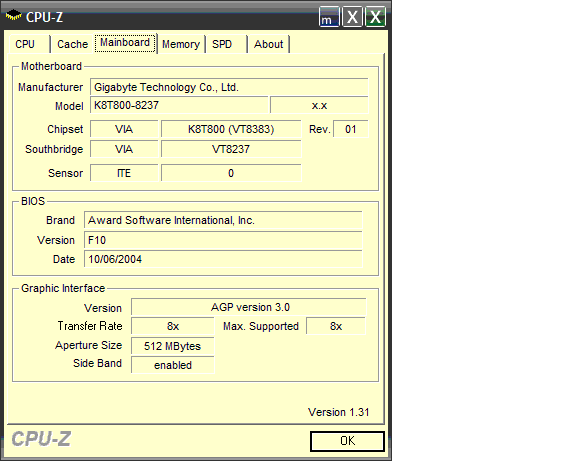This screenshot has width=576, height=461.
Task: Click the chipset Rev. value 01
Action: point(350,129)
